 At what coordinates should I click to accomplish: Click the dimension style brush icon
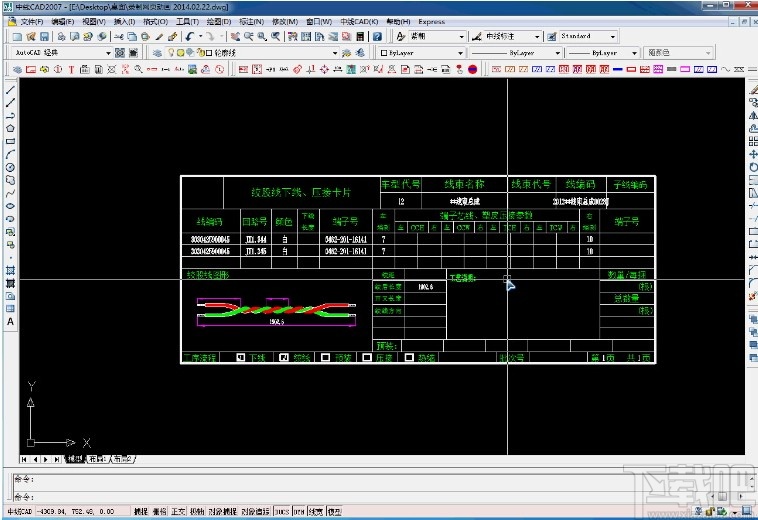[x=477, y=37]
